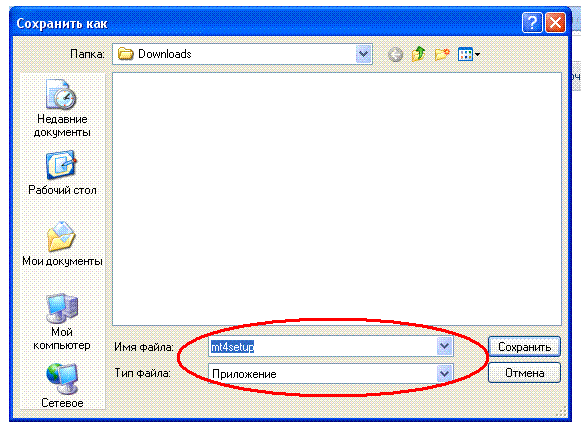Create a new folder
The width and height of the screenshot is (581, 431).
442,54
